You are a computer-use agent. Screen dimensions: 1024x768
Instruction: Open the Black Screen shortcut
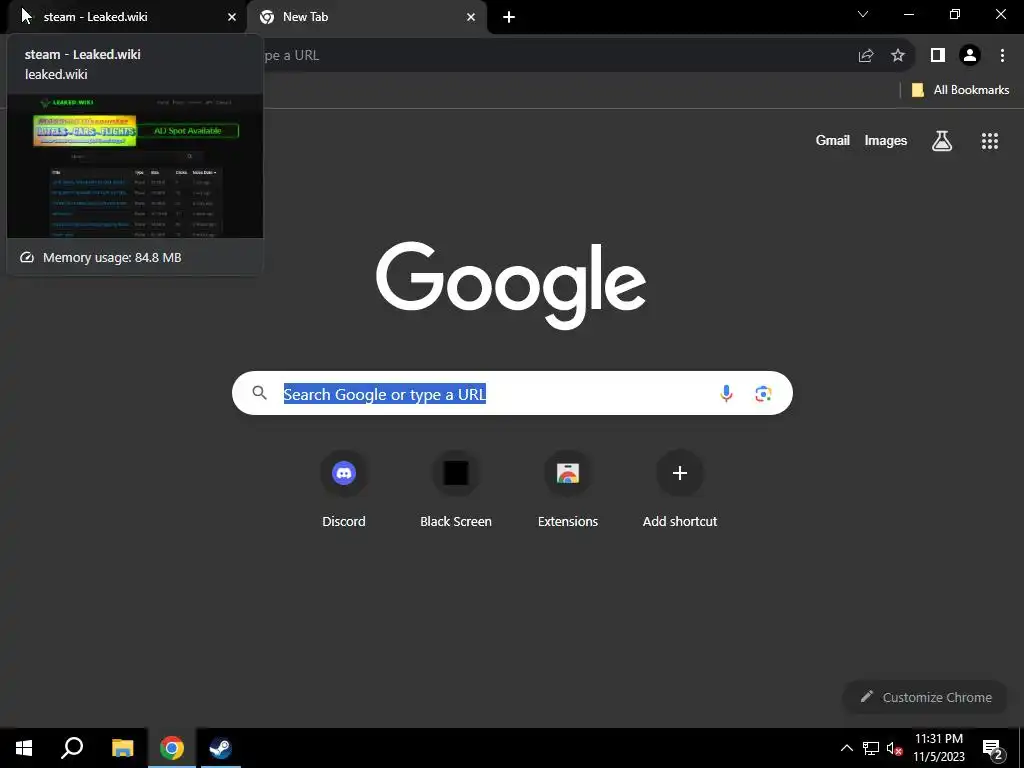456,489
